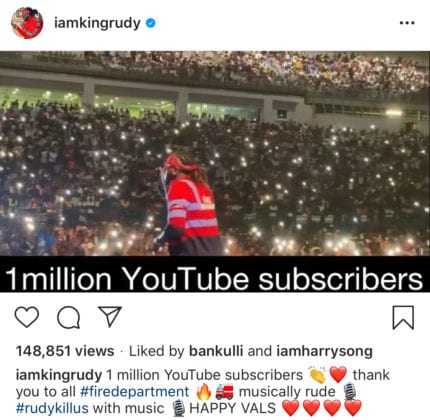Open the bankulli profile from likes
Screen dimensions: 430x420
[x=216, y=351]
